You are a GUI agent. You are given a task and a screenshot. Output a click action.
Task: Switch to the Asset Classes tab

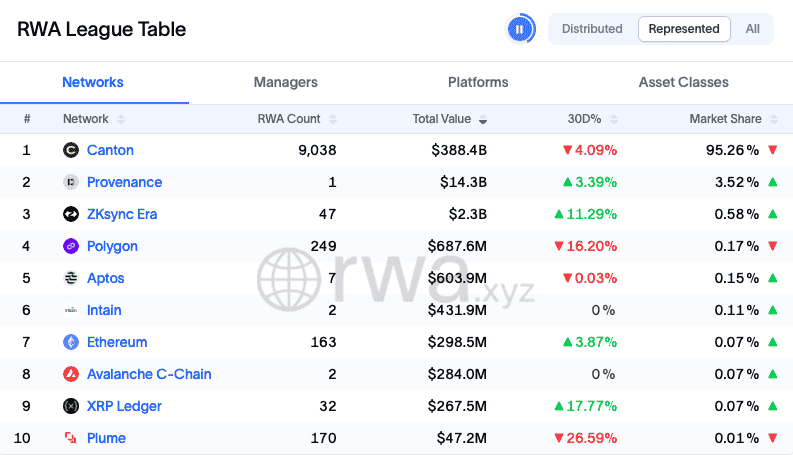pos(684,82)
